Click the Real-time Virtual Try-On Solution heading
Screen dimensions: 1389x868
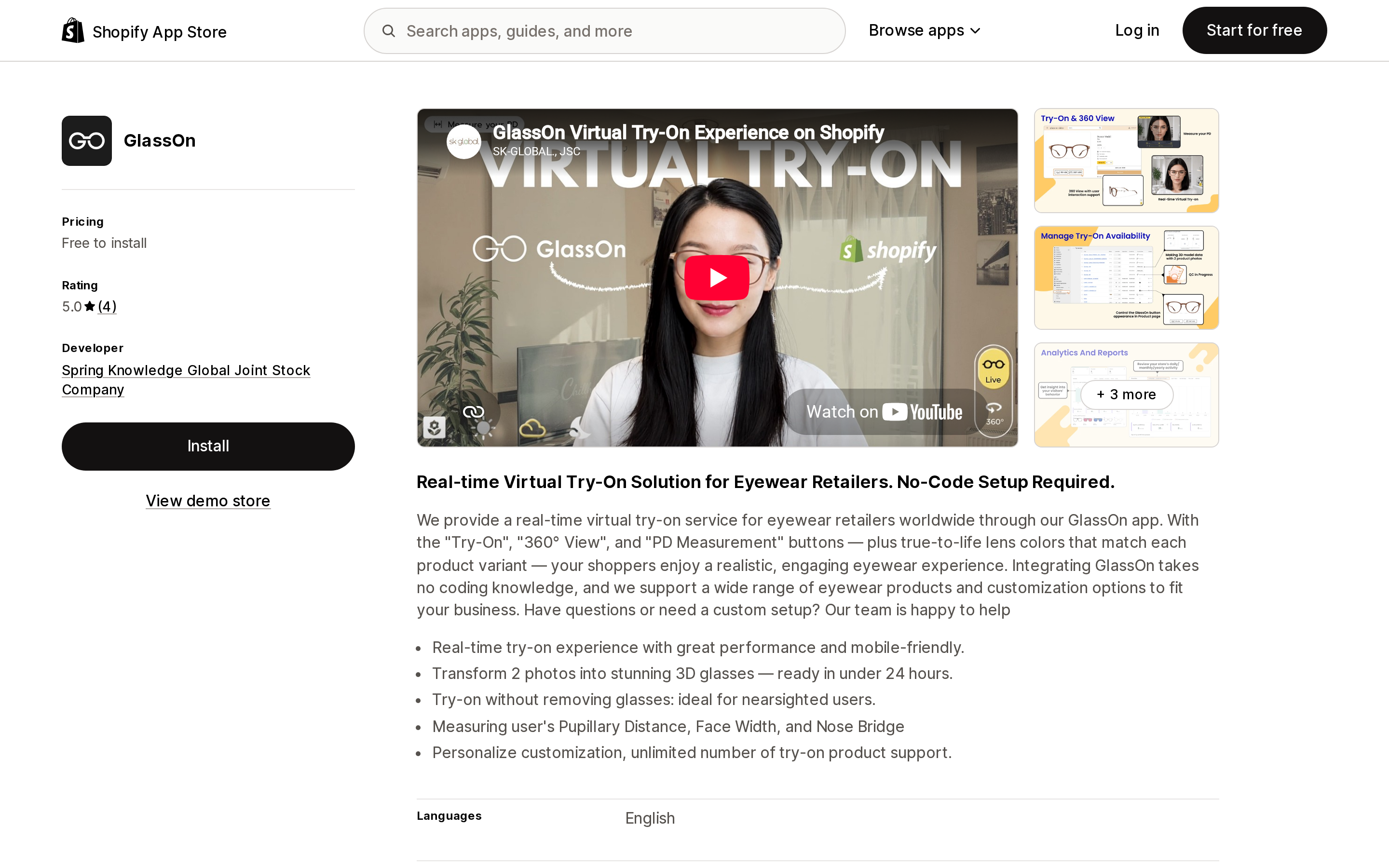[x=765, y=482]
